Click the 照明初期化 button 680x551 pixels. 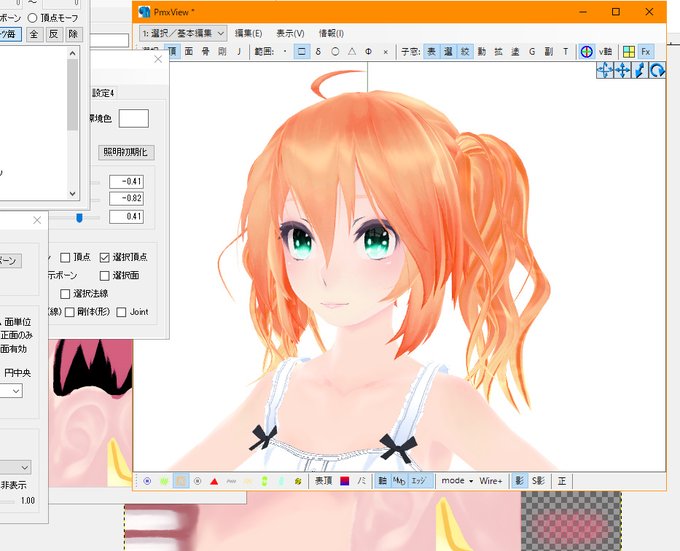[x=126, y=152]
